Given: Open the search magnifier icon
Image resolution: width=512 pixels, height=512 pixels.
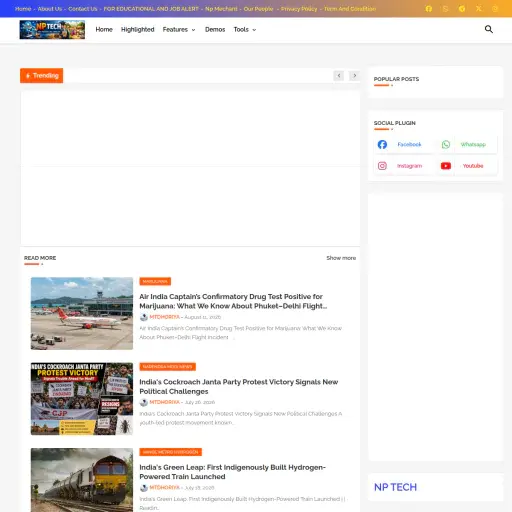Looking at the screenshot, I should (x=489, y=29).
